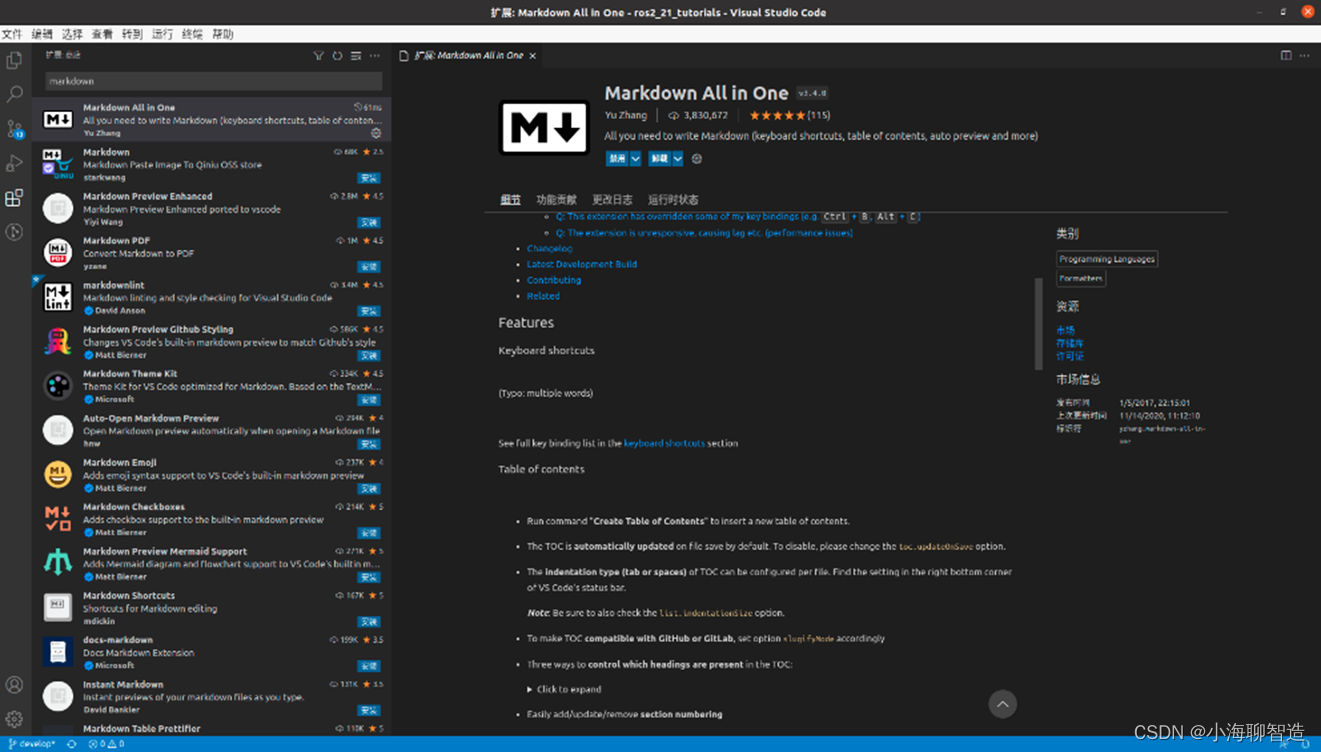1321x752 pixels.
Task: Open the 市场 marketplace resource link
Action: coord(1065,330)
